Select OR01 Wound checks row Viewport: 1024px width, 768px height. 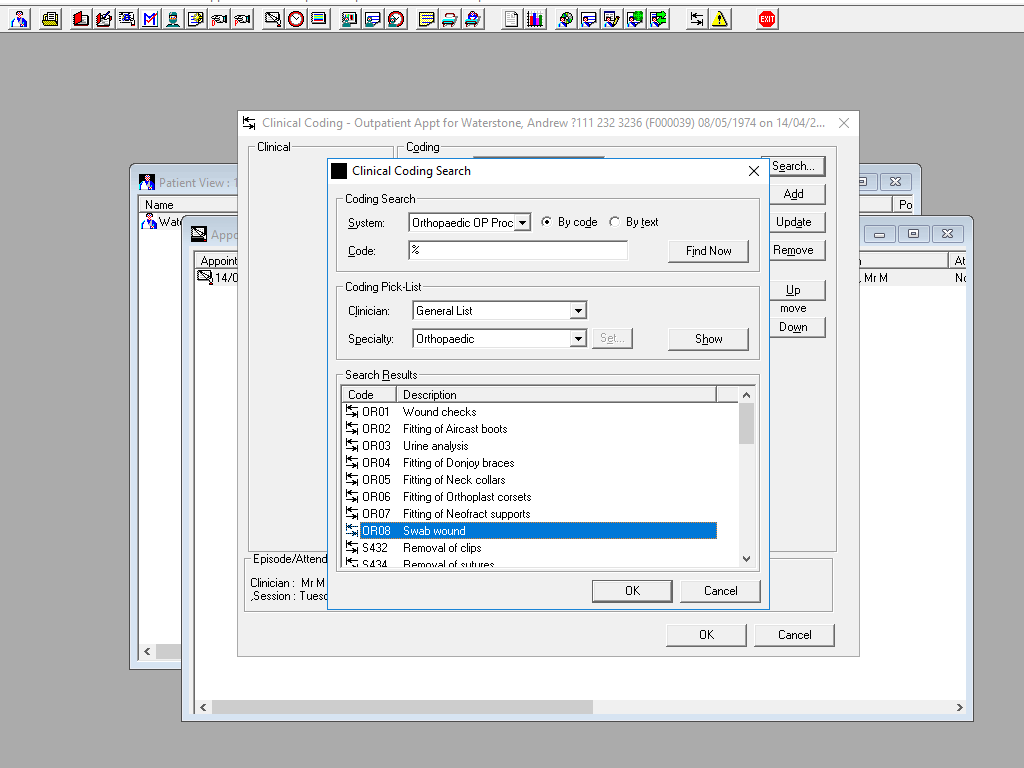530,412
